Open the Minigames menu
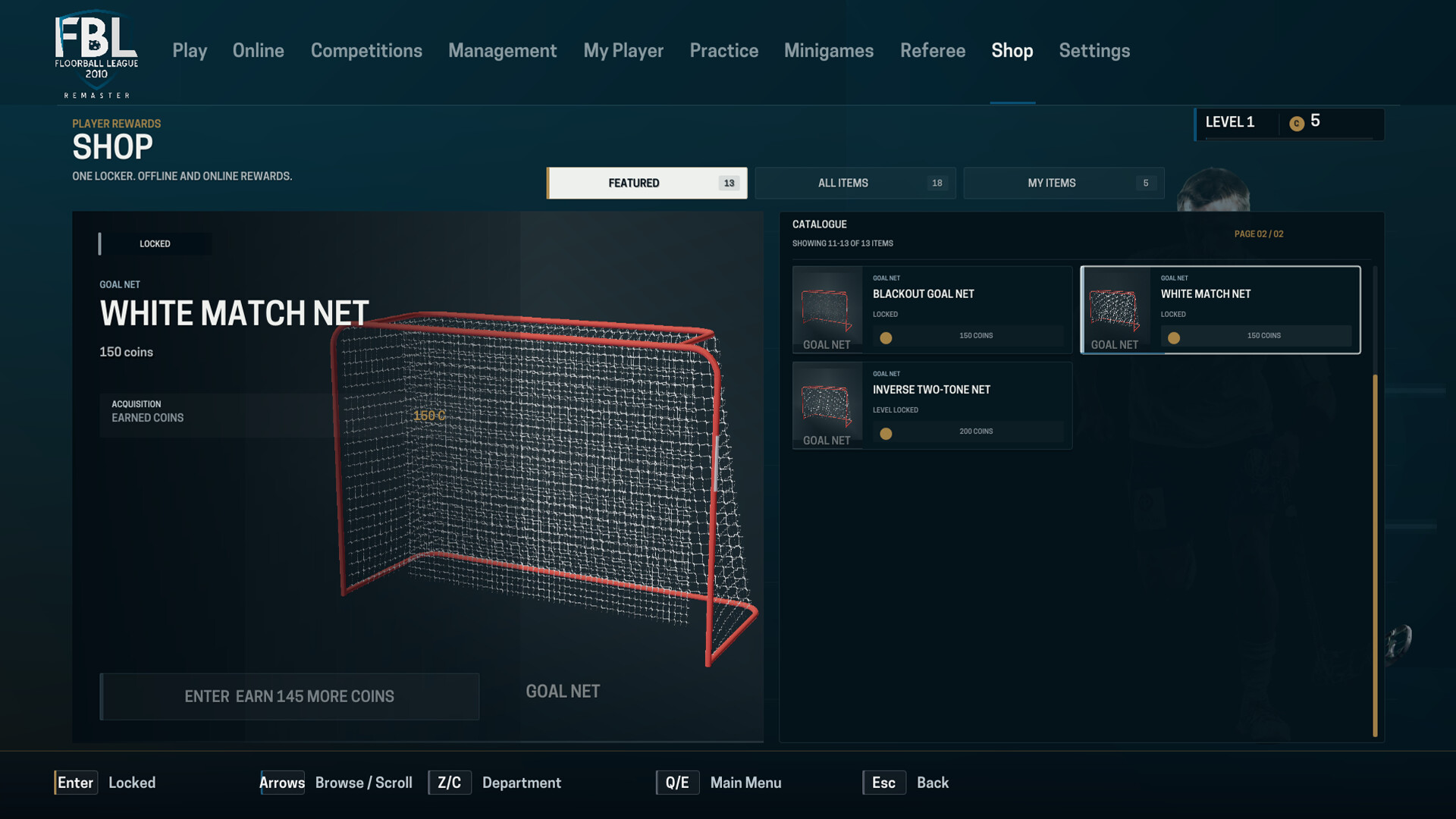Image resolution: width=1456 pixels, height=819 pixels. (829, 51)
